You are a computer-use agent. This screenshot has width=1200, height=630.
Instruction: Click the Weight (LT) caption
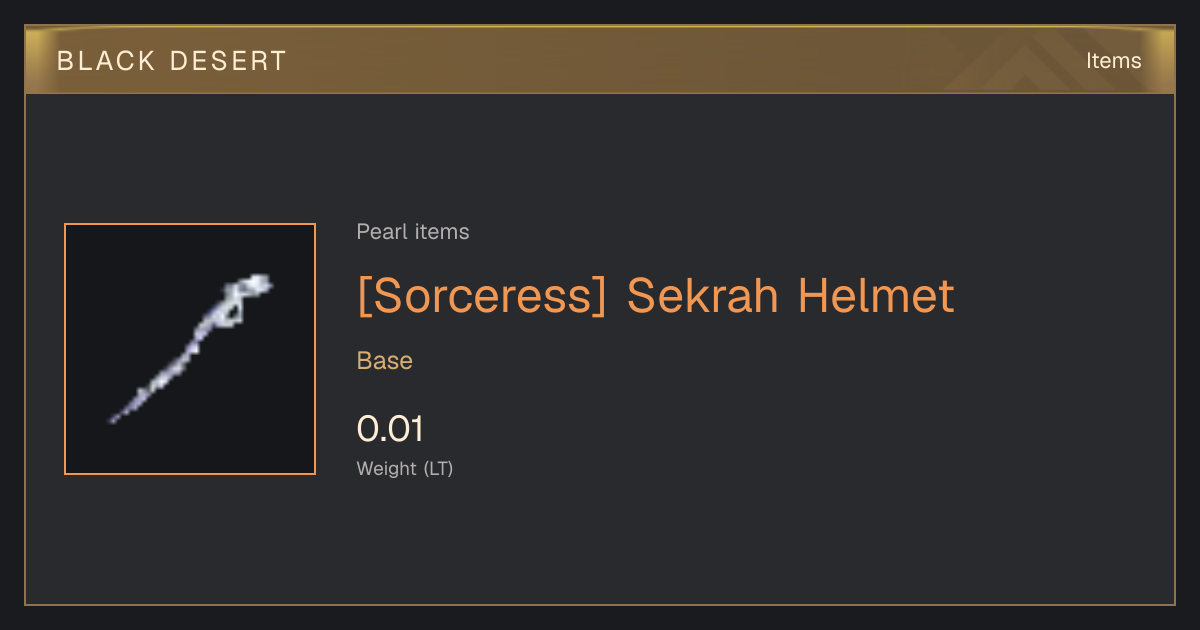click(405, 468)
